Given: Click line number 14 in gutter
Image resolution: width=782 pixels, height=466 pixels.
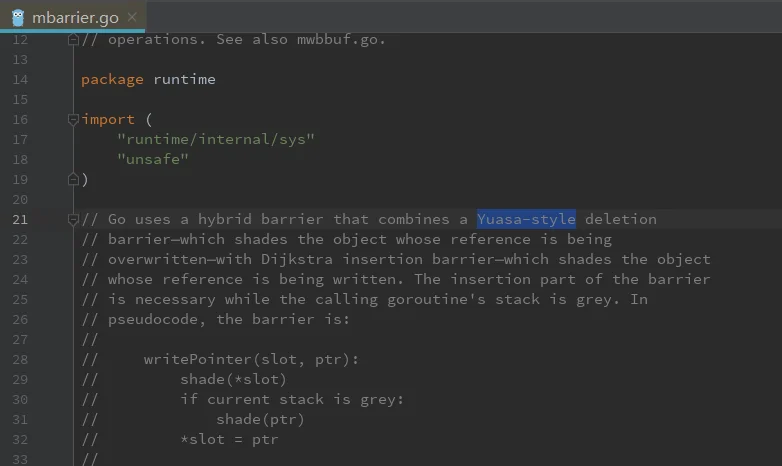Looking at the screenshot, I should coord(20,80).
